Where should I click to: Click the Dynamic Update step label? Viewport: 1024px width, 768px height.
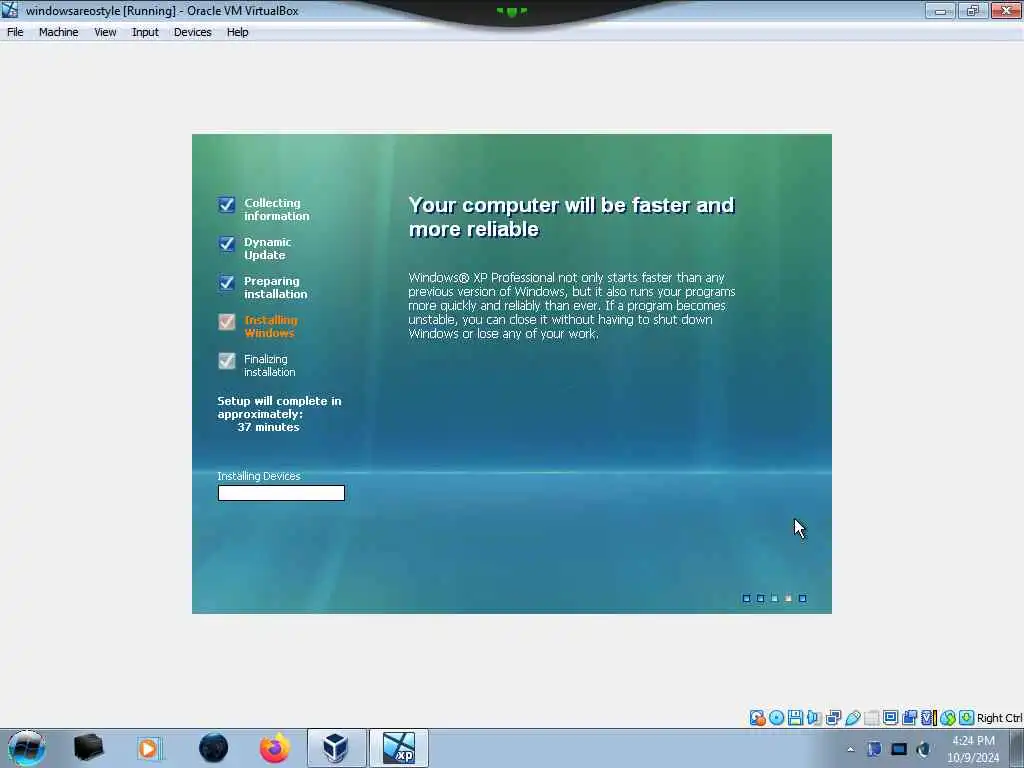point(268,249)
